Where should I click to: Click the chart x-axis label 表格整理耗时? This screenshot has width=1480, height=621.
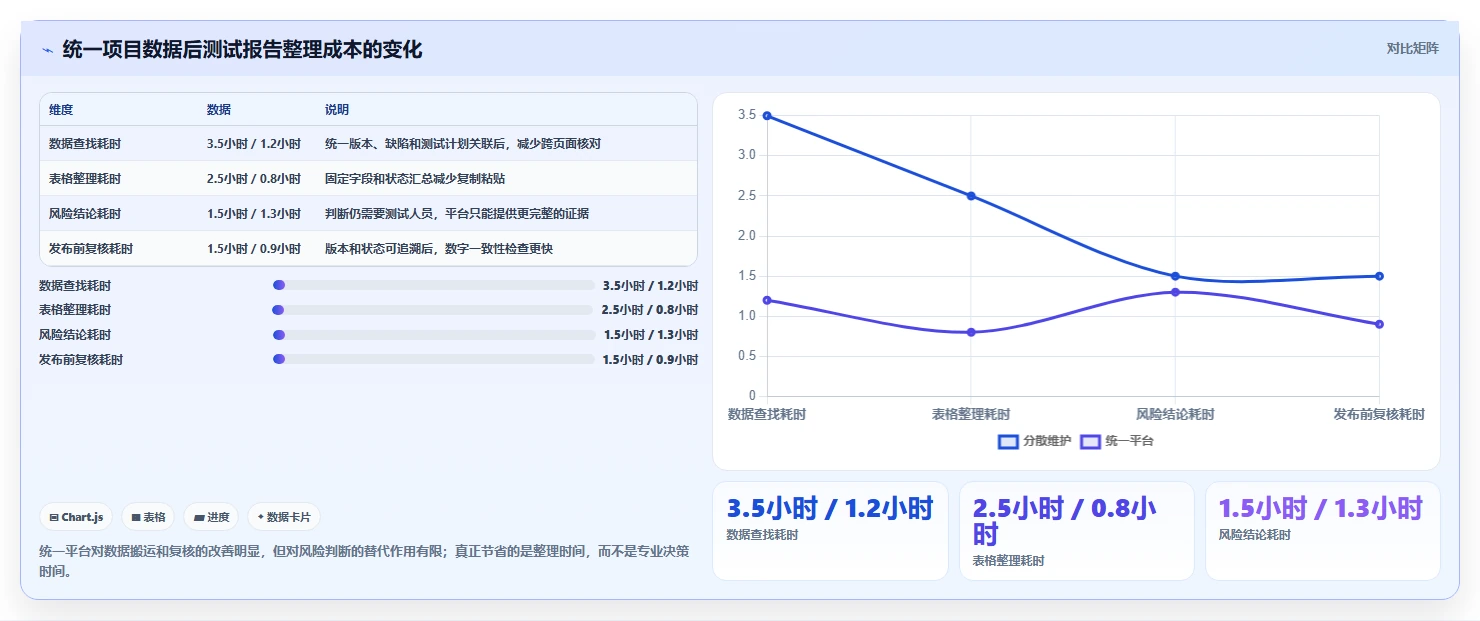[971, 414]
